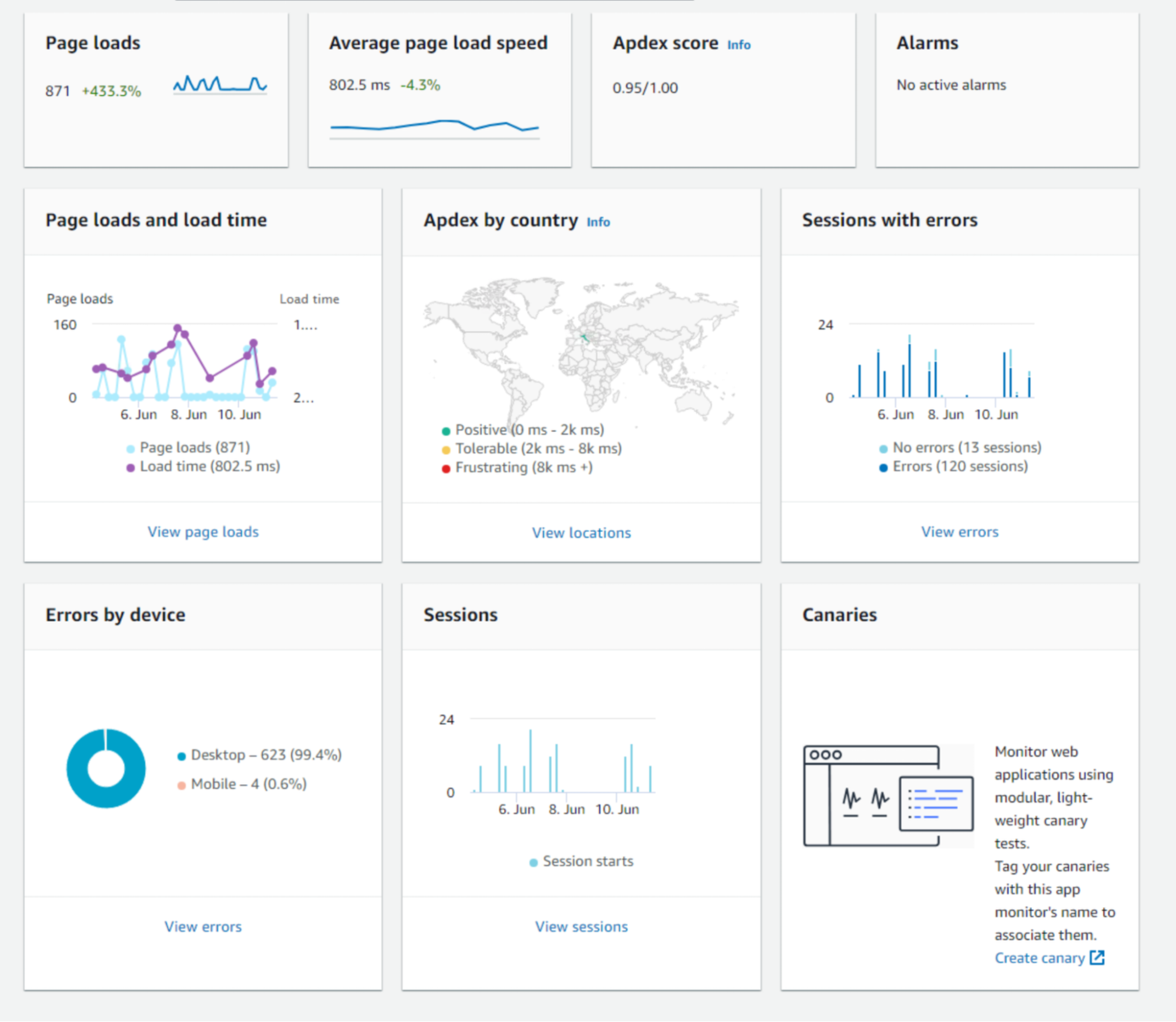The image size is (1176, 1022).
Task: Click Page loads sparkline chart
Action: pyautogui.click(x=220, y=85)
